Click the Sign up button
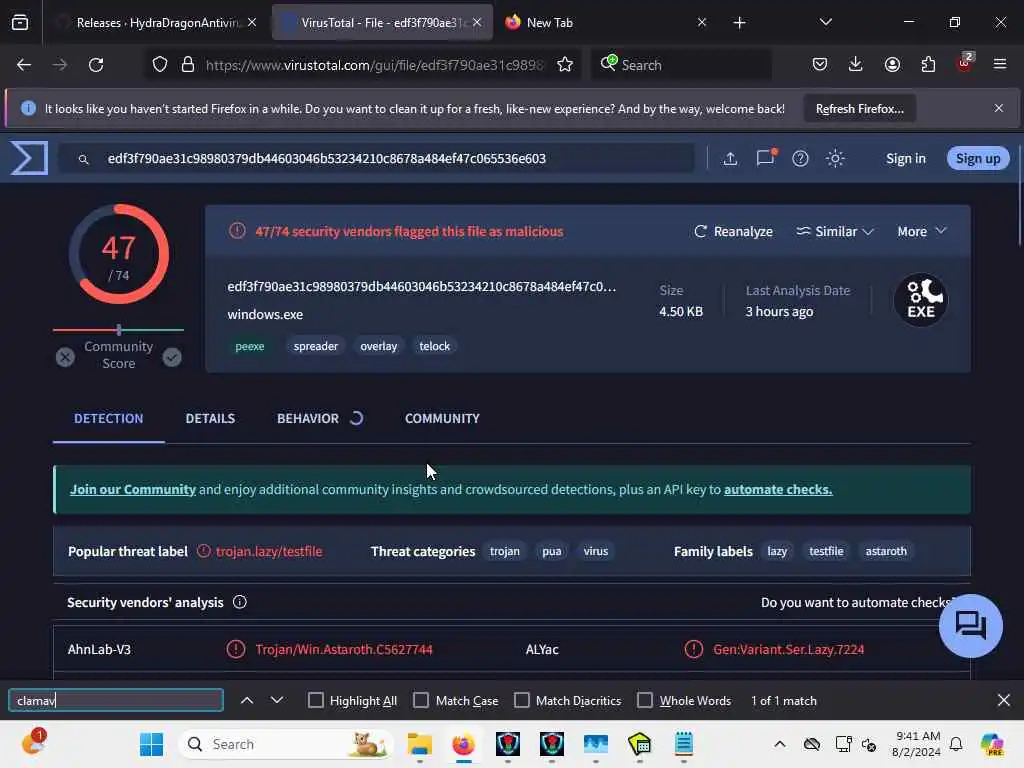Screen dimensions: 1024x768 click(x=978, y=159)
